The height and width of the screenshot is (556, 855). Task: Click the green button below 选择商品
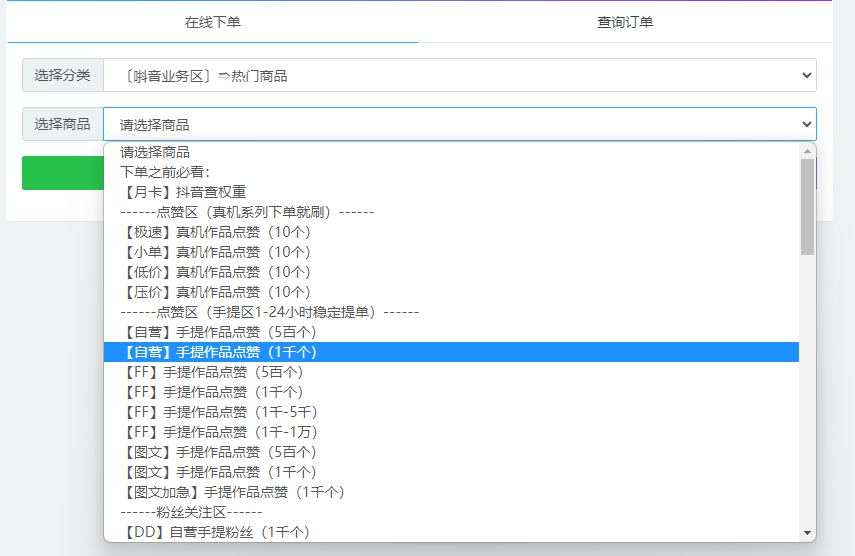coord(62,173)
